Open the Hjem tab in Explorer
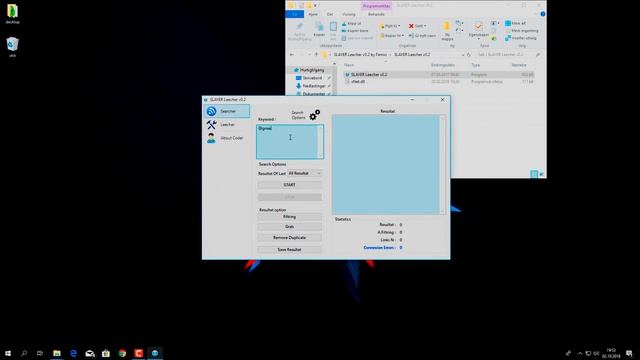 point(313,14)
